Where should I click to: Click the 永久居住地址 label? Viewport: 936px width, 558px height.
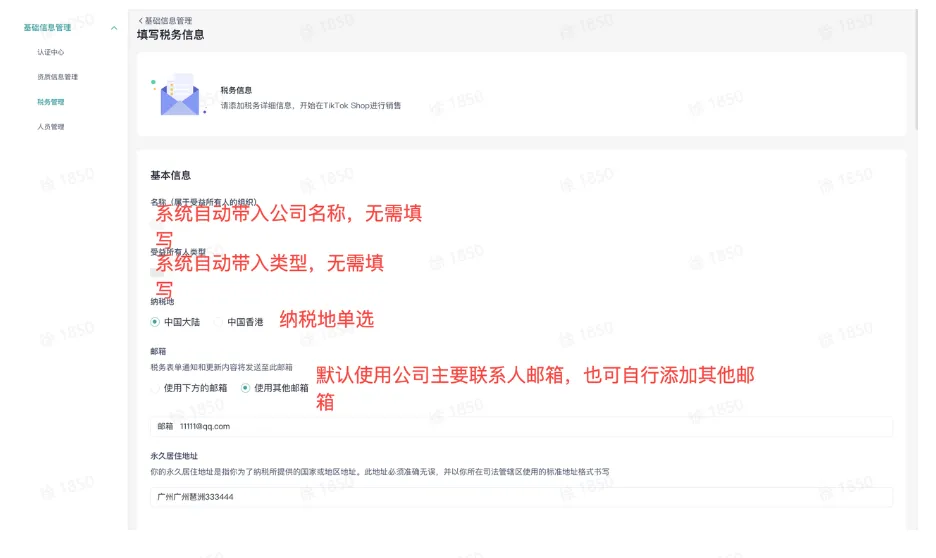tap(174, 457)
